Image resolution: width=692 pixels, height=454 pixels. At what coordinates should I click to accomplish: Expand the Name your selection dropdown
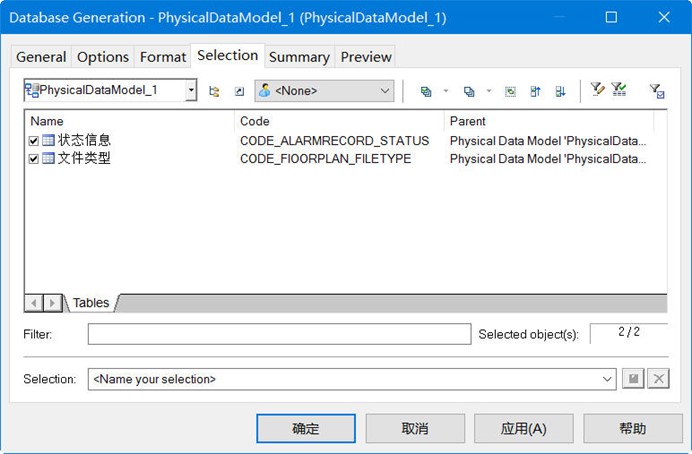[x=607, y=379]
